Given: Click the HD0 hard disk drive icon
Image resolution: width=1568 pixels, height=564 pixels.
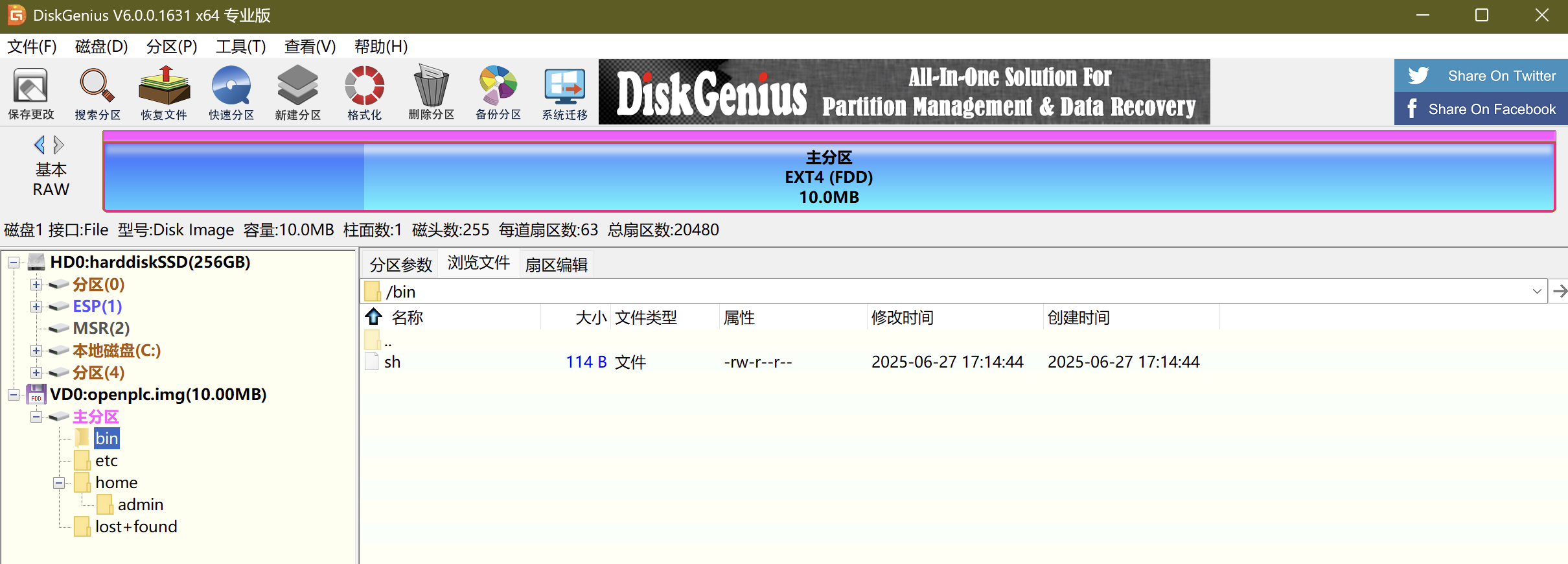Looking at the screenshot, I should coord(36,262).
